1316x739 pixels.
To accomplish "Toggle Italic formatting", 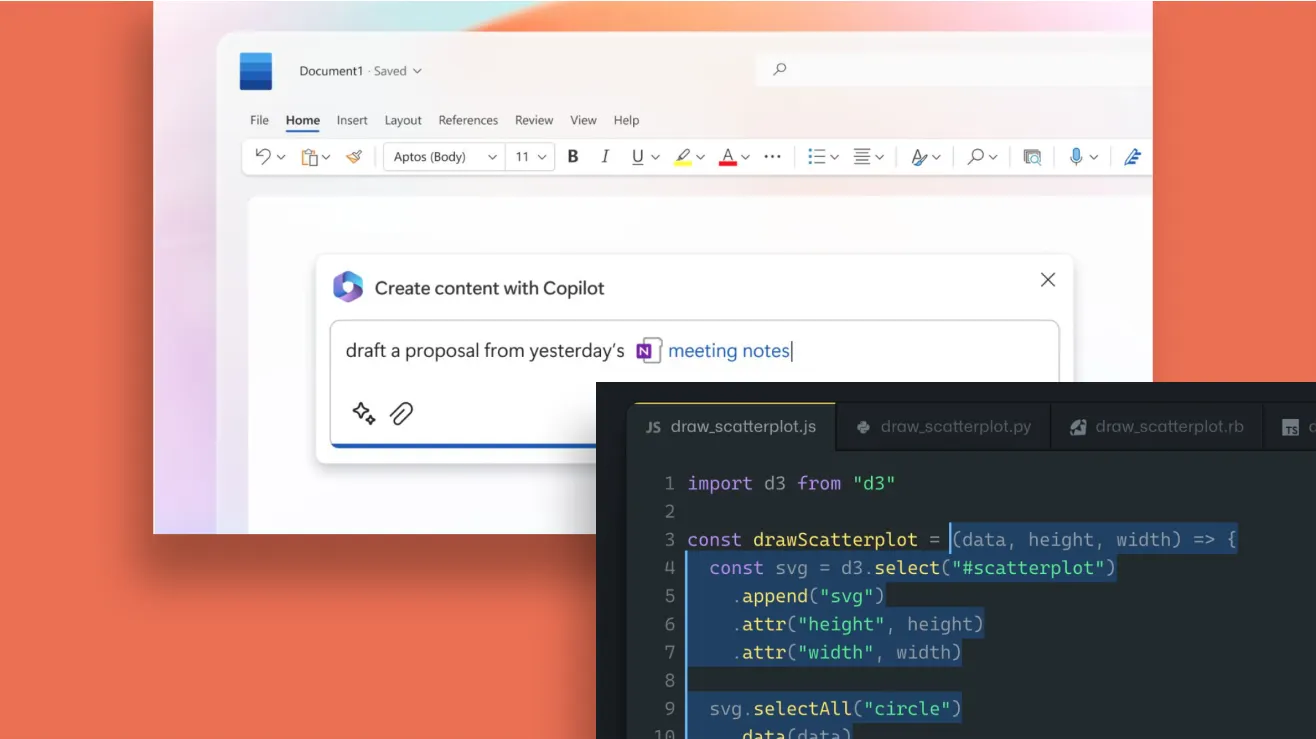I will pos(605,156).
